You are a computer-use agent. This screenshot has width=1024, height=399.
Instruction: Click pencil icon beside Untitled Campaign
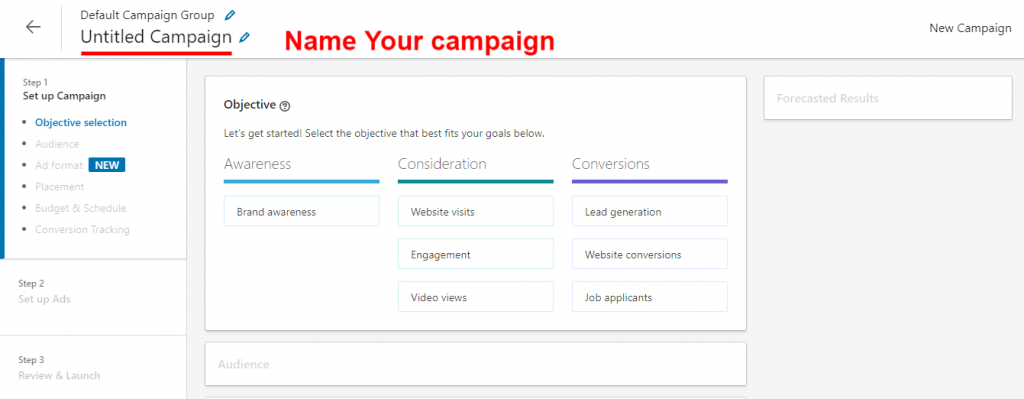[244, 38]
